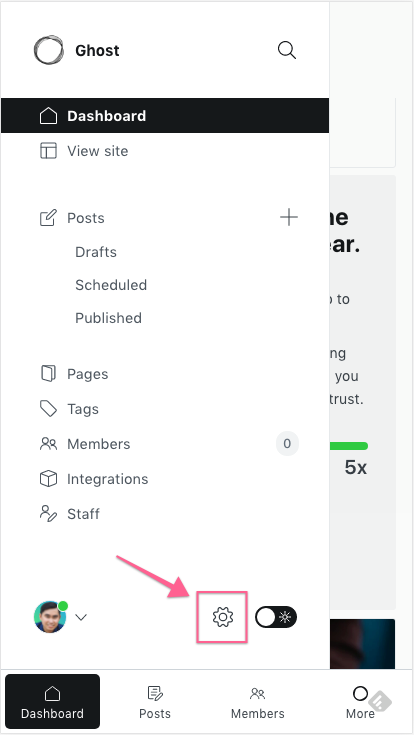The height and width of the screenshot is (735, 414).
Task: Click the green progress bar
Action: coord(349,446)
